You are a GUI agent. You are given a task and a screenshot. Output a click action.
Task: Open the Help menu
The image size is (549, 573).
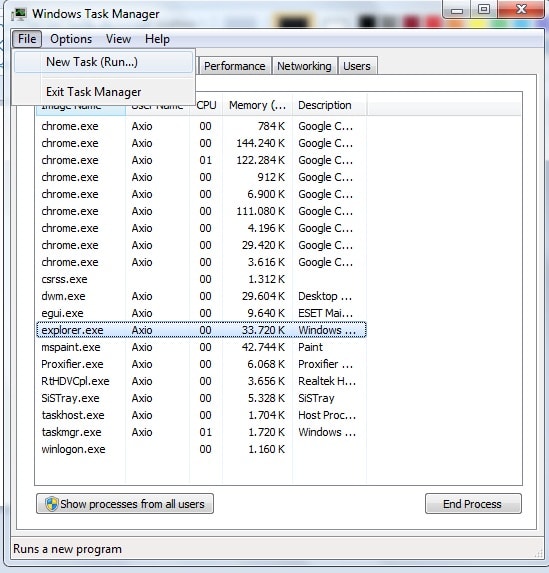157,39
